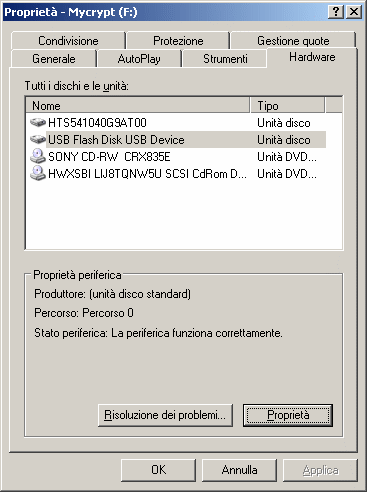This screenshot has height=492, width=367.
Task: Open the Condivisione tab
Action: pos(68,41)
